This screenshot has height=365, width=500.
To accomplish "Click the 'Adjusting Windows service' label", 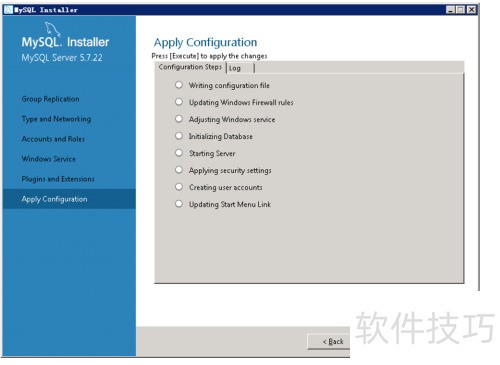I will pos(232,119).
